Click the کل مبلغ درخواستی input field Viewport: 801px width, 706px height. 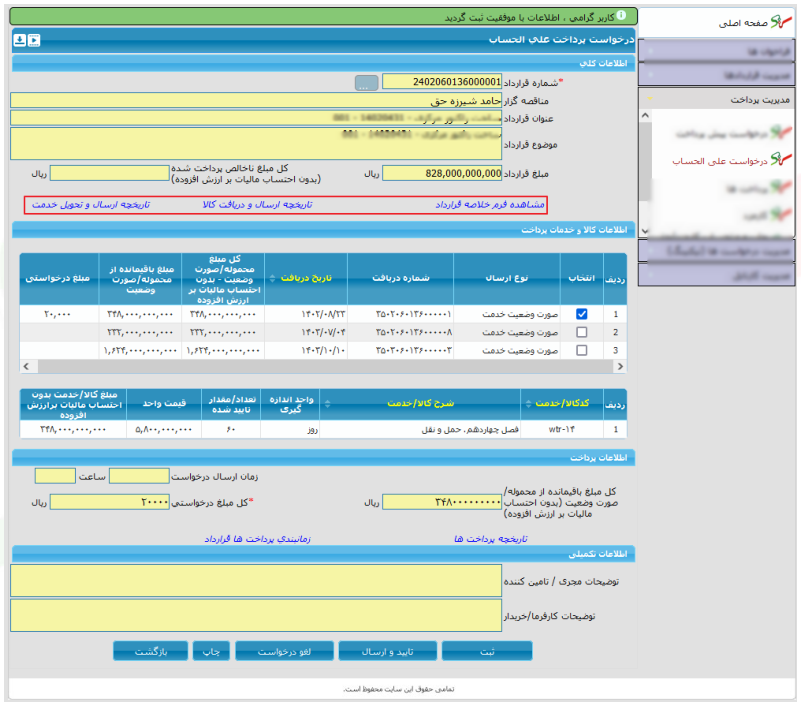pos(109,502)
